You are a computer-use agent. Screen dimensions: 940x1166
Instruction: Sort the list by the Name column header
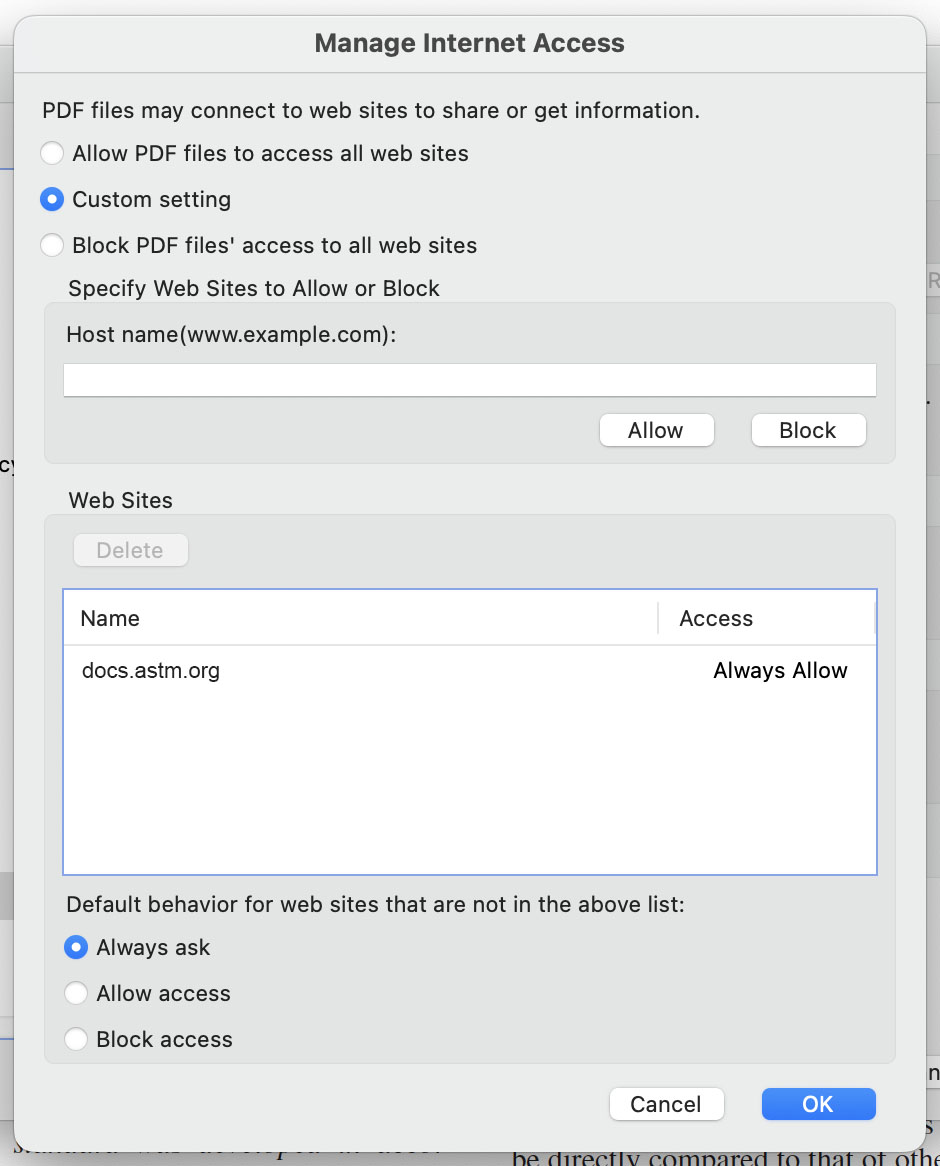tap(110, 619)
